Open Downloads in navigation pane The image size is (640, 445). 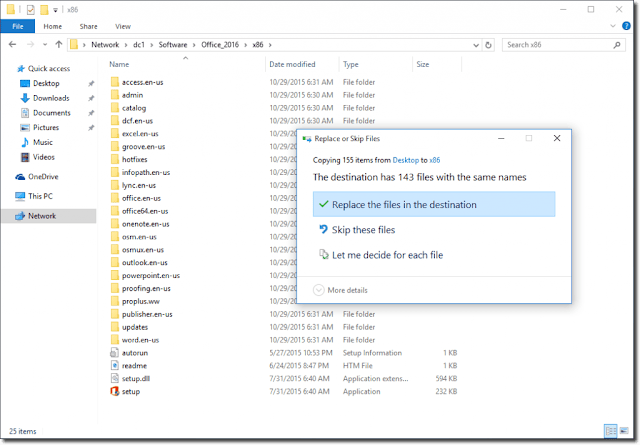click(51, 98)
